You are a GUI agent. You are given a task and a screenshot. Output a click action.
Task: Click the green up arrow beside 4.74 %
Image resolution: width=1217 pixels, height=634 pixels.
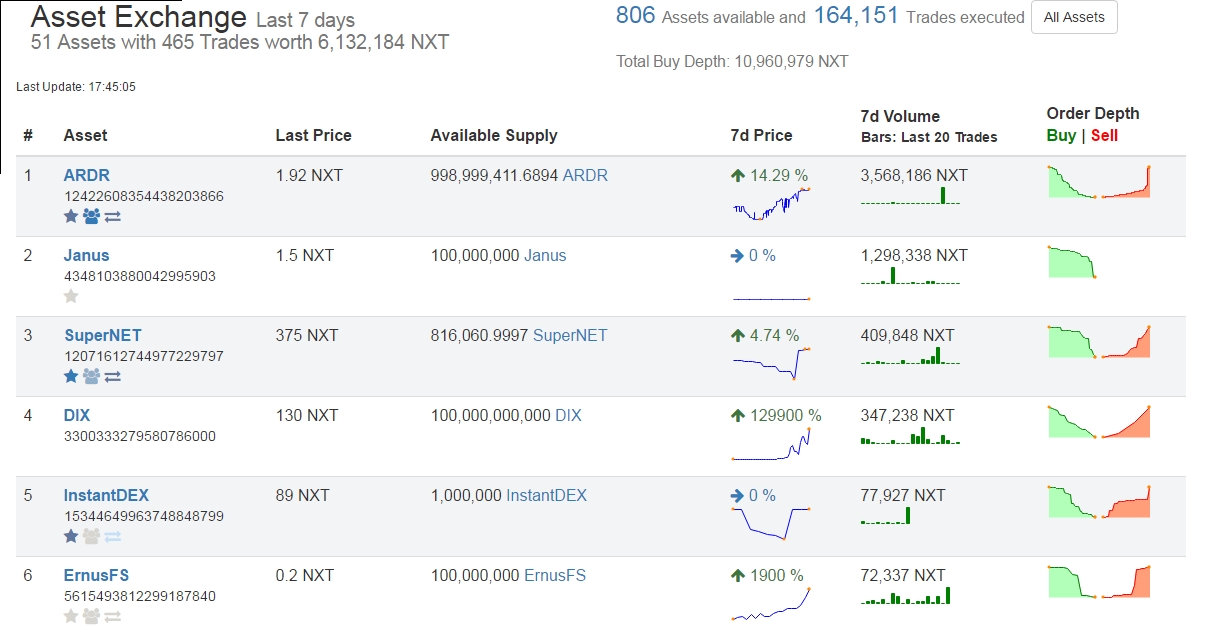coord(738,336)
